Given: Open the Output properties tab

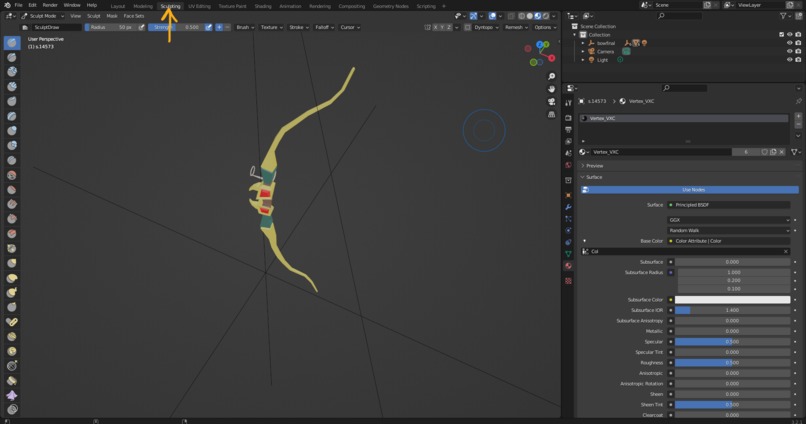Looking at the screenshot, I should click(x=568, y=130).
